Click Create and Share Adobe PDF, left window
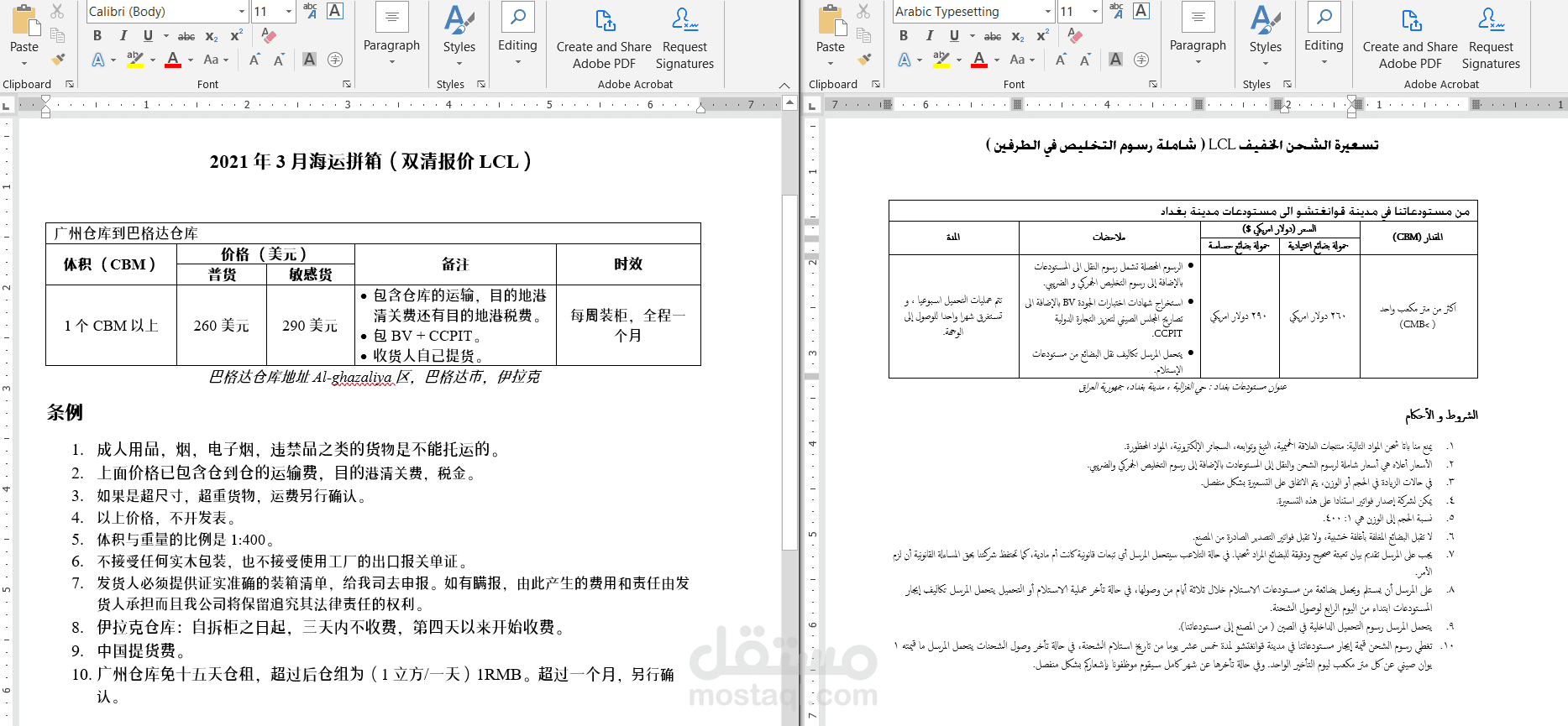The image size is (1568, 726). tap(604, 38)
